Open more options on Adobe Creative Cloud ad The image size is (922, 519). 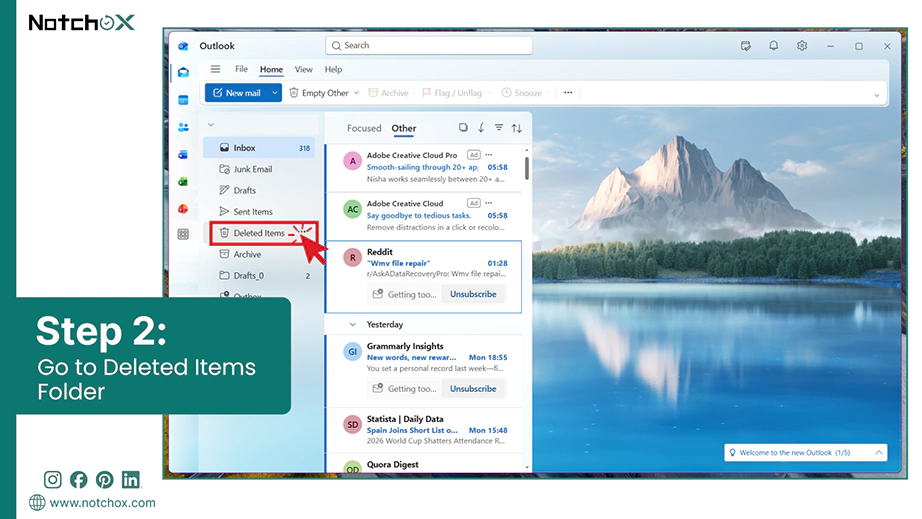(489, 203)
